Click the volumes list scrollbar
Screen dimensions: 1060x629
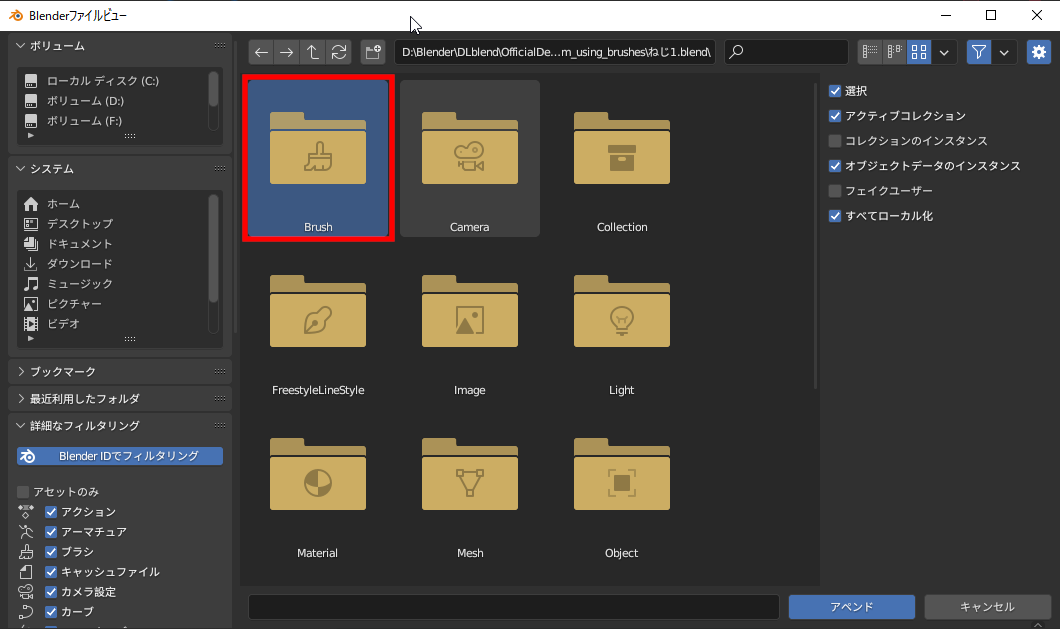[214, 89]
